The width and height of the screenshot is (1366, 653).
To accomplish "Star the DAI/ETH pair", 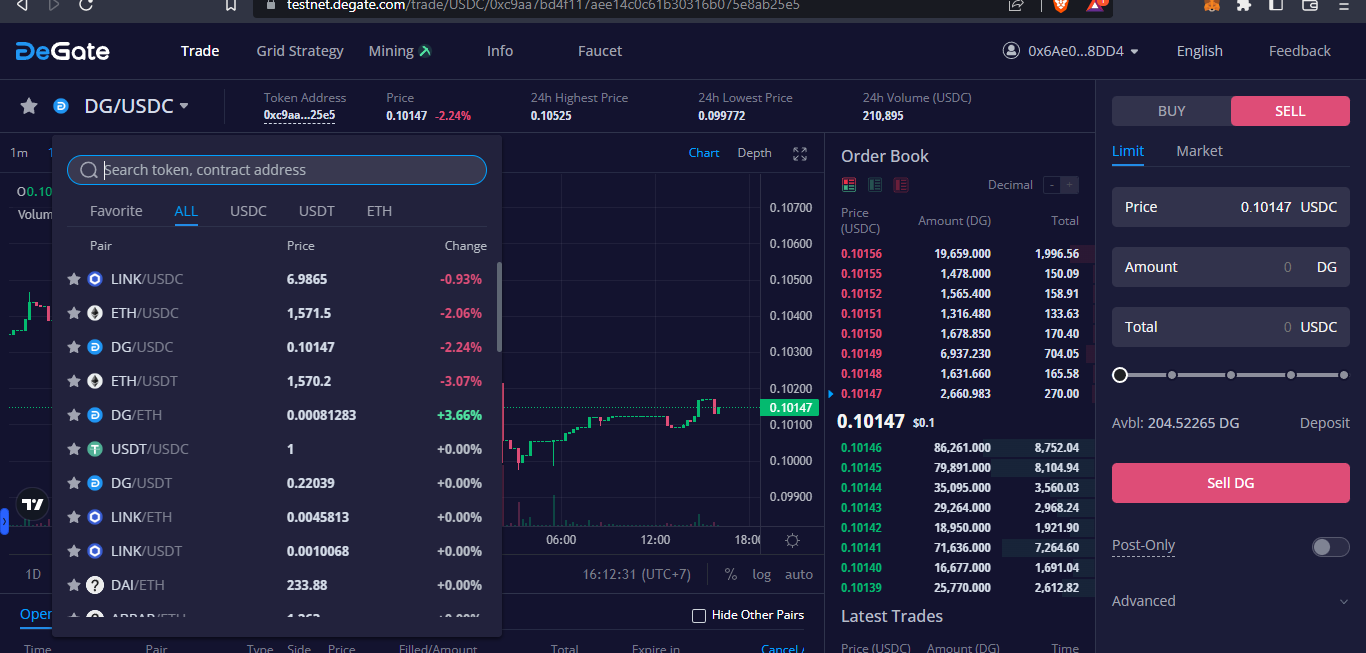I will click(74, 585).
